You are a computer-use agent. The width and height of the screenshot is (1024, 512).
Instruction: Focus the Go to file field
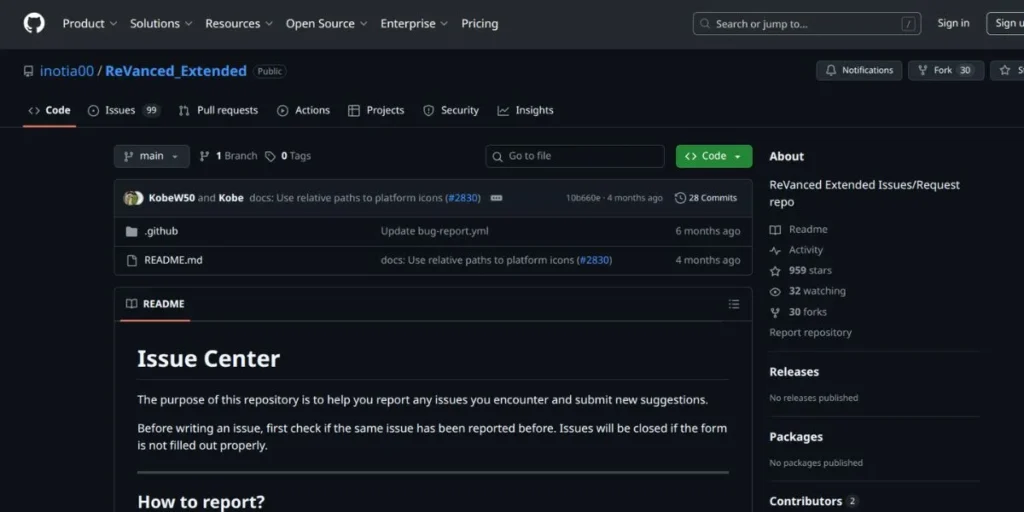575,156
